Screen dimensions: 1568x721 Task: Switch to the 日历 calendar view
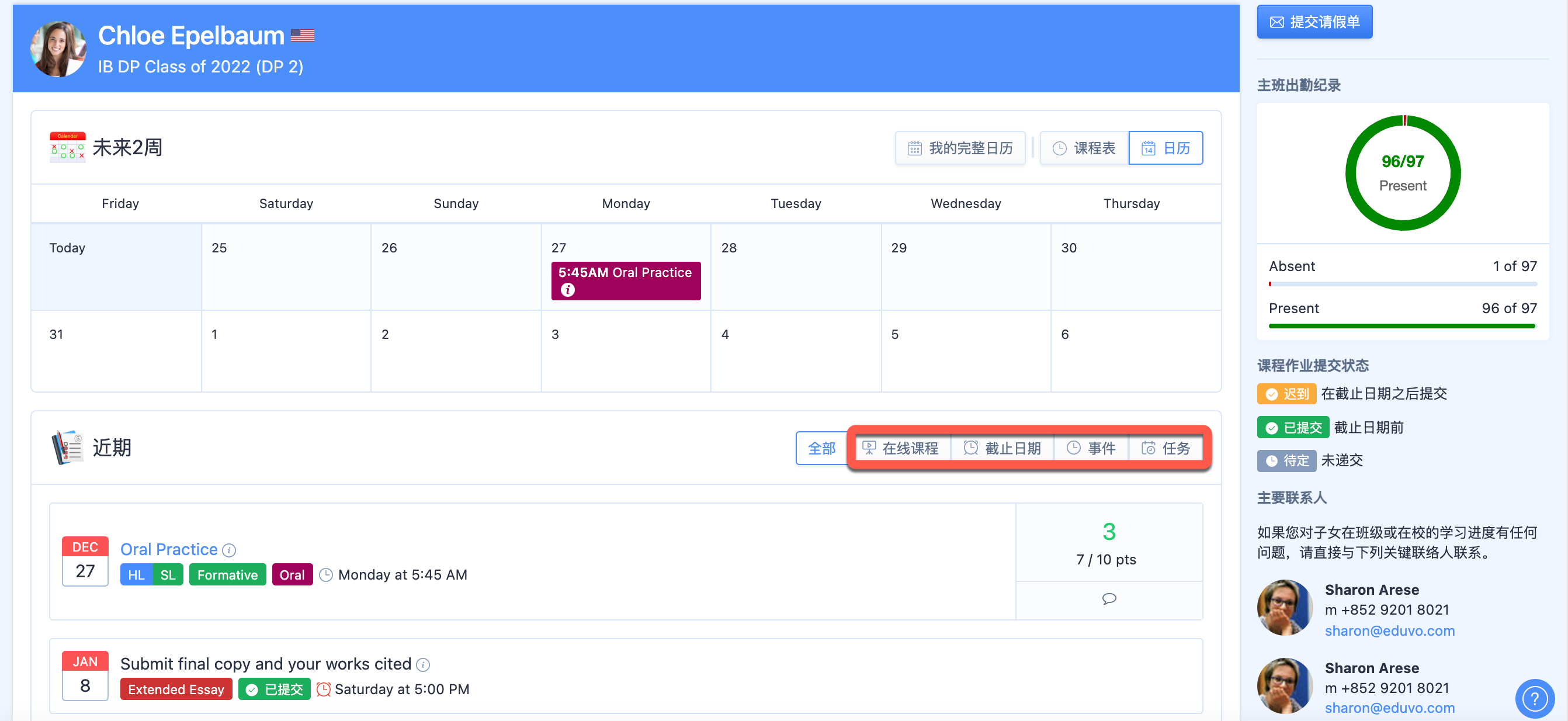point(1165,148)
